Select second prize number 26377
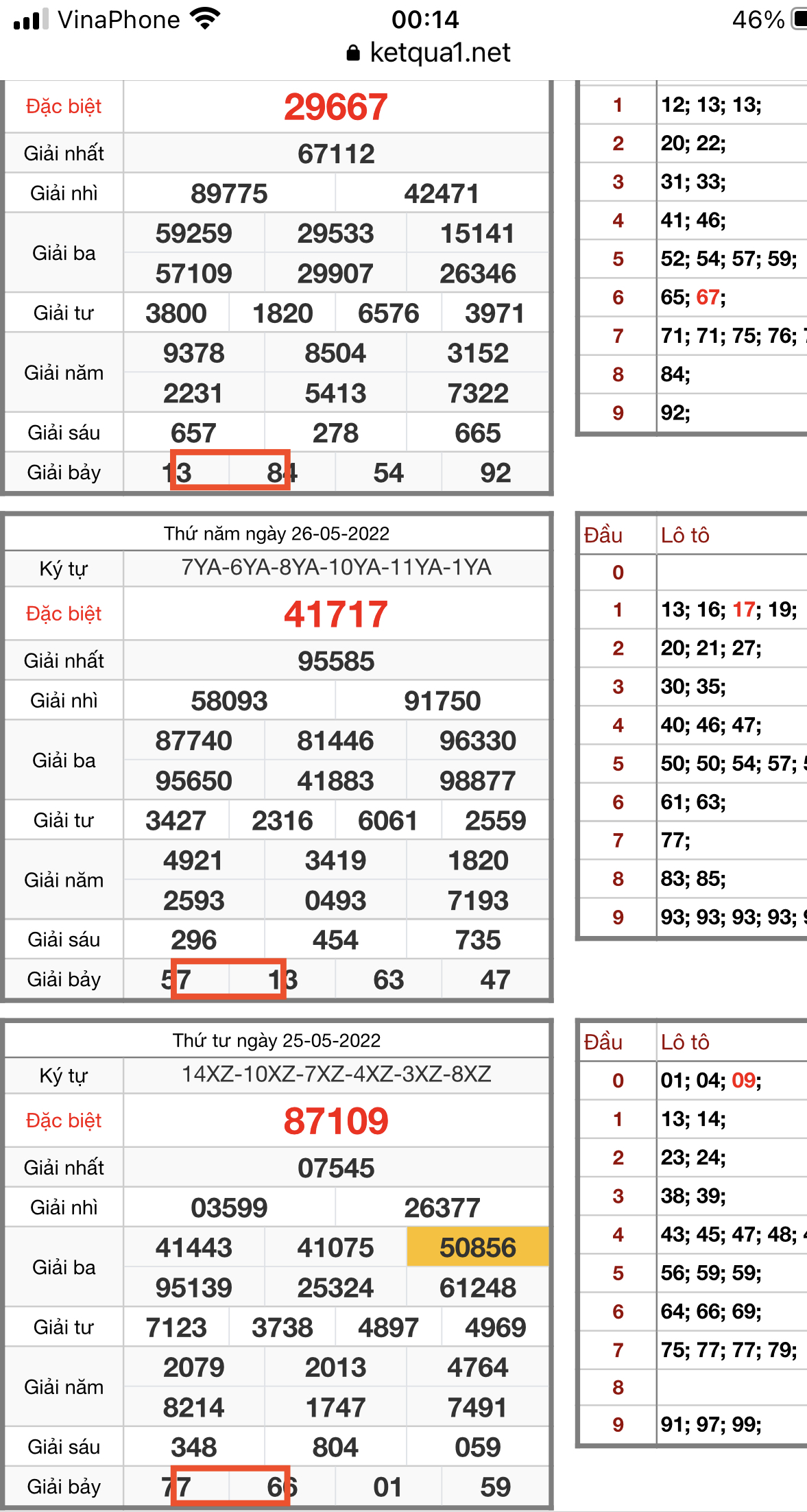Screen dimensions: 807x1512 point(442,1208)
